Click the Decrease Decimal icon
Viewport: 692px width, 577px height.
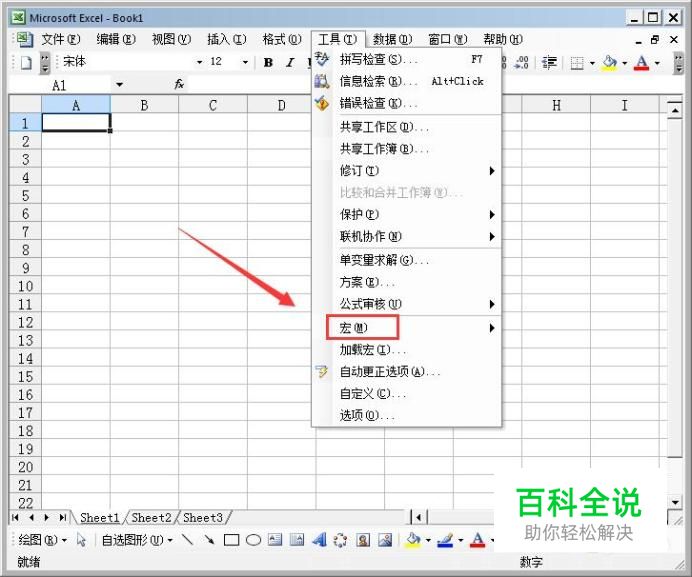tap(521, 63)
